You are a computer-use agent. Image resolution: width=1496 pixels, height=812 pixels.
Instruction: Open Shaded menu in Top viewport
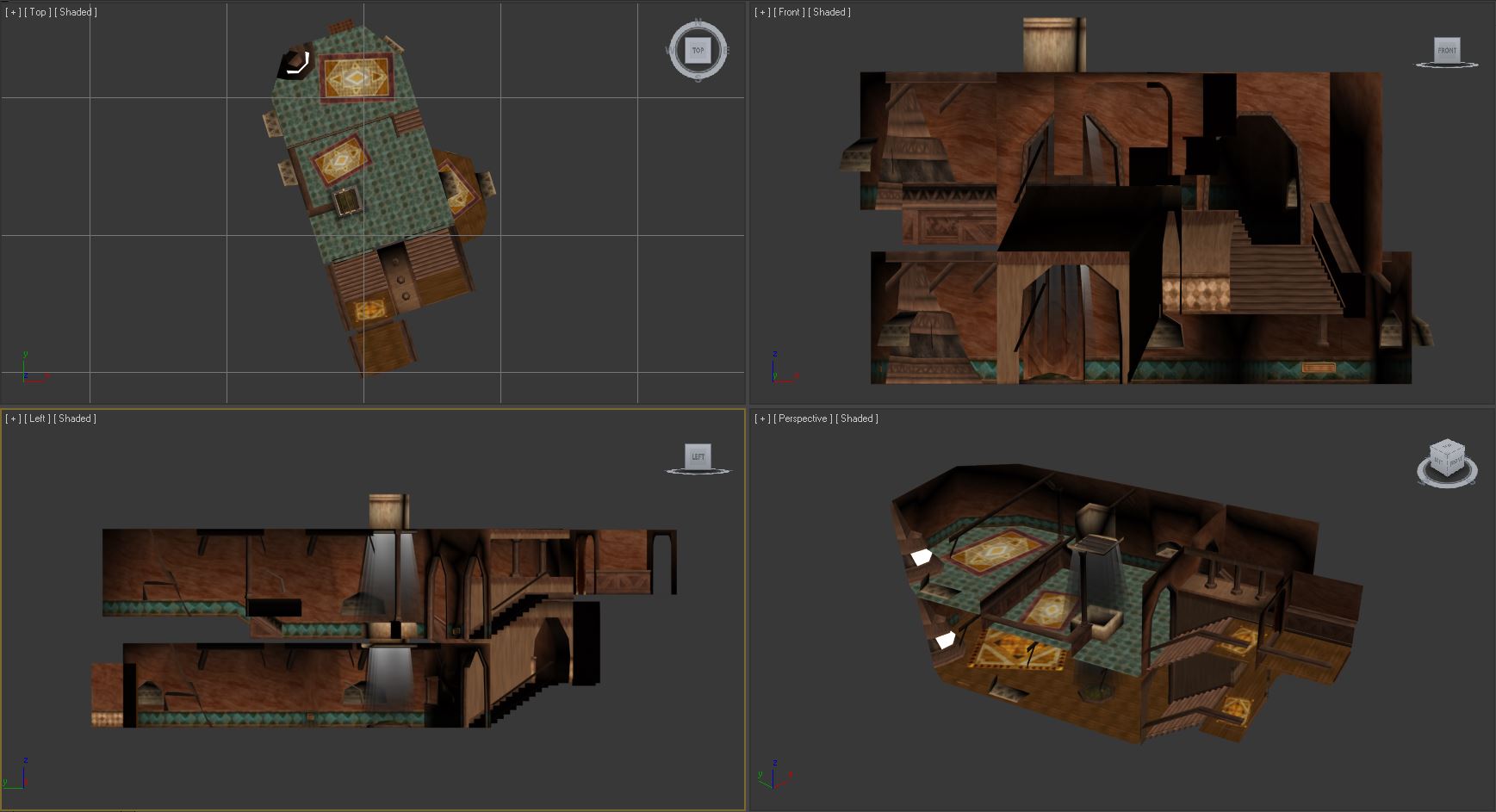pos(75,12)
